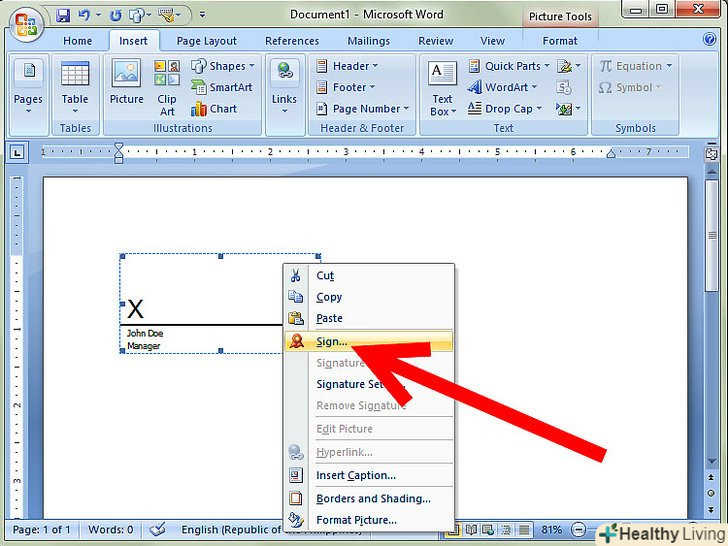Open the Symbol dropdown
The width and height of the screenshot is (728, 546).
(x=630, y=87)
